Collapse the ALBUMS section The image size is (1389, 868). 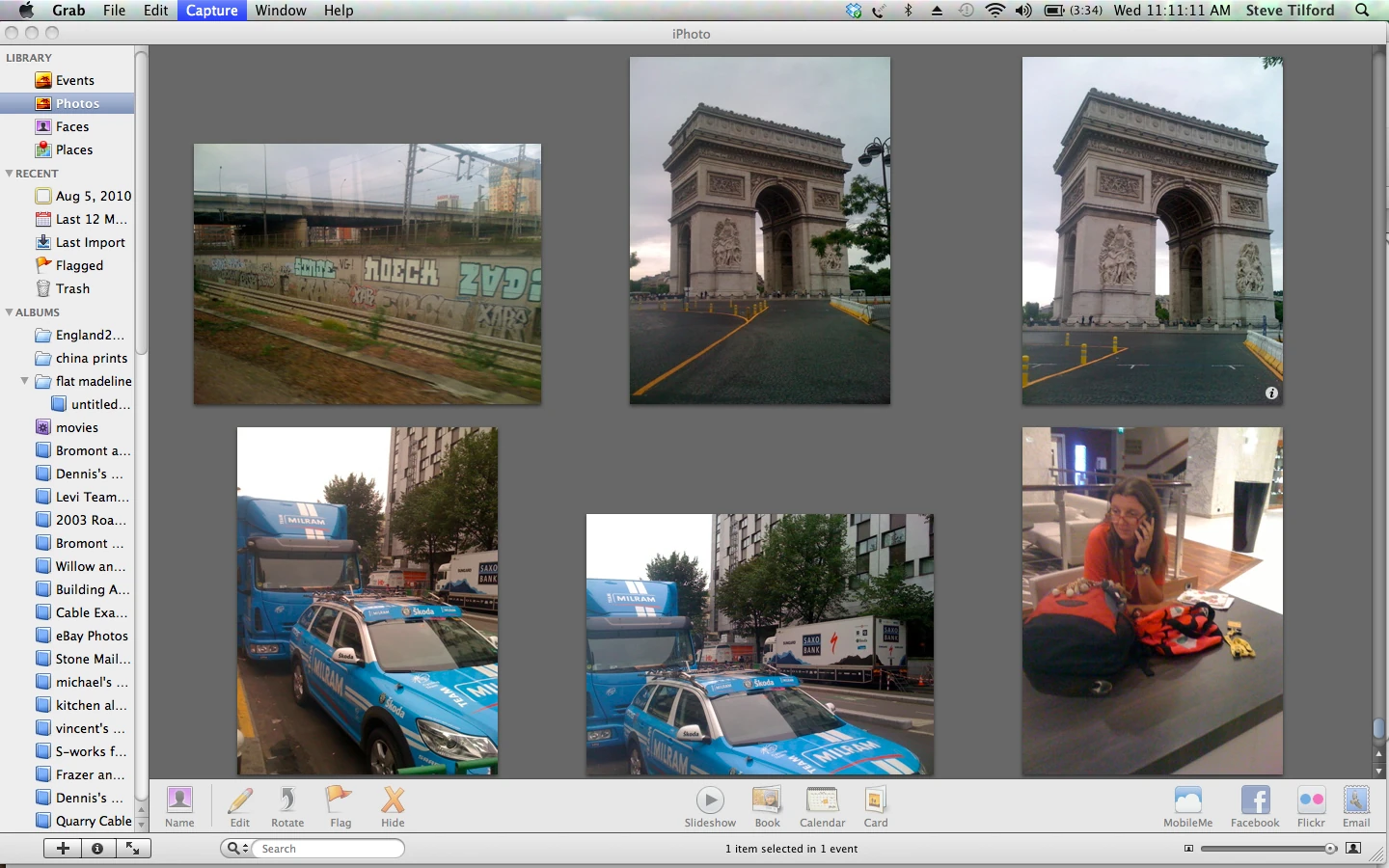(8, 312)
